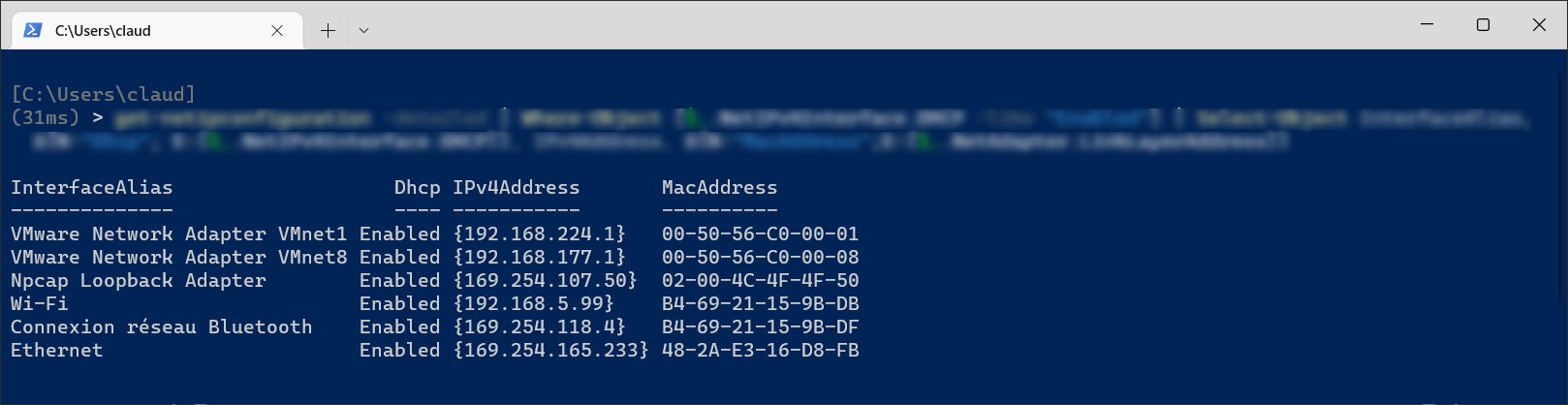Click the Dhcp column header
Image resolution: width=1568 pixels, height=405 pixels.
(x=418, y=187)
